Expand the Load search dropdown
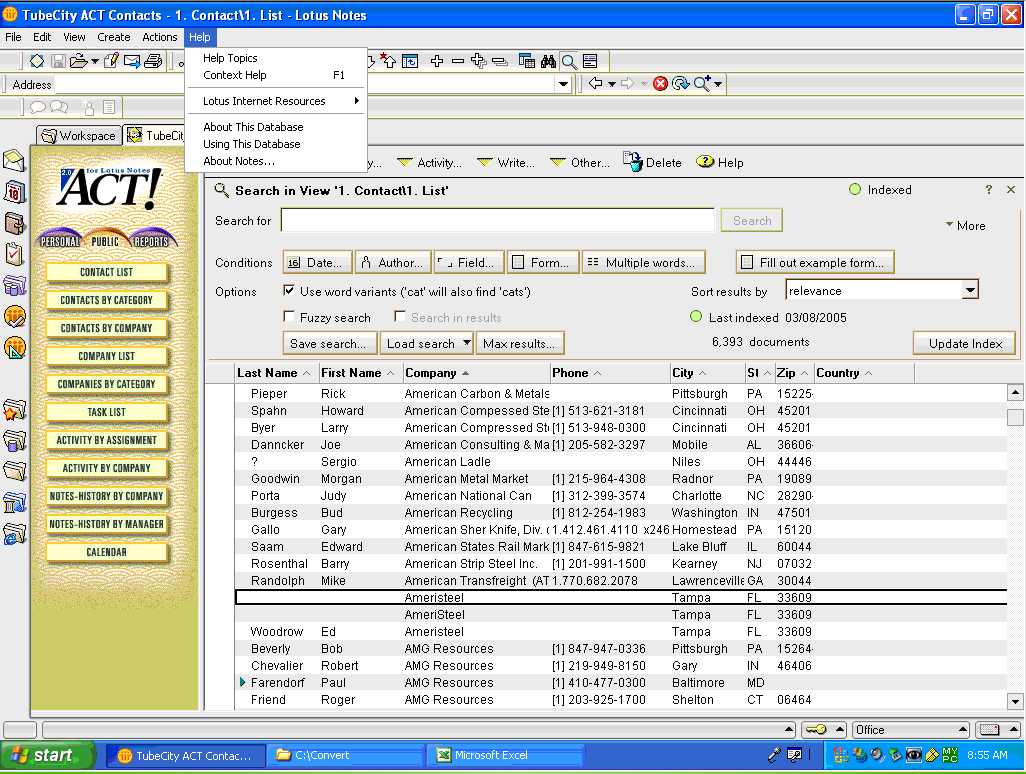This screenshot has height=774, width=1026. tap(467, 342)
